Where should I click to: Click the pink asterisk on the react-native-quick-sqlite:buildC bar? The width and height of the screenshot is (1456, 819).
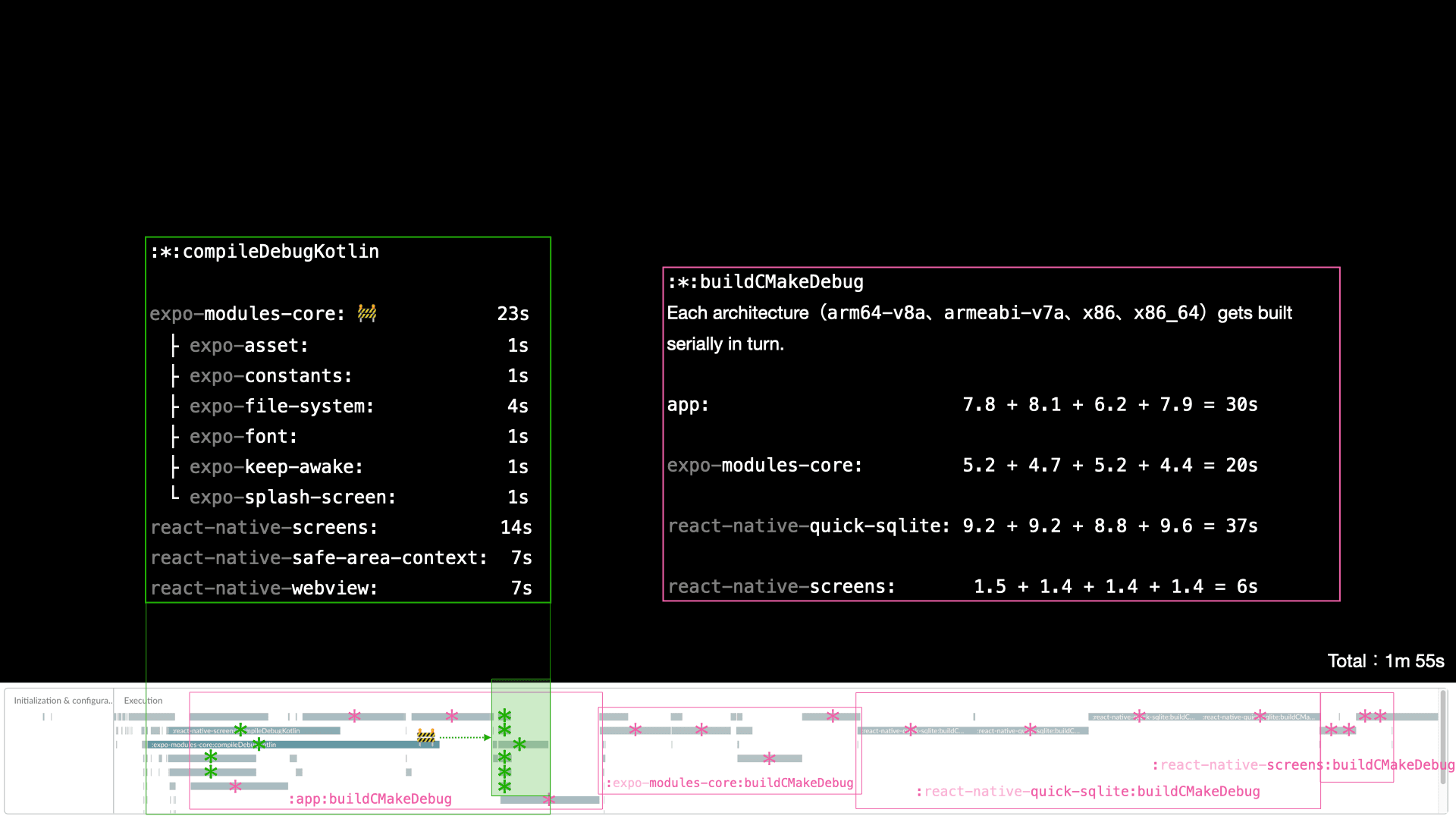(x=911, y=729)
